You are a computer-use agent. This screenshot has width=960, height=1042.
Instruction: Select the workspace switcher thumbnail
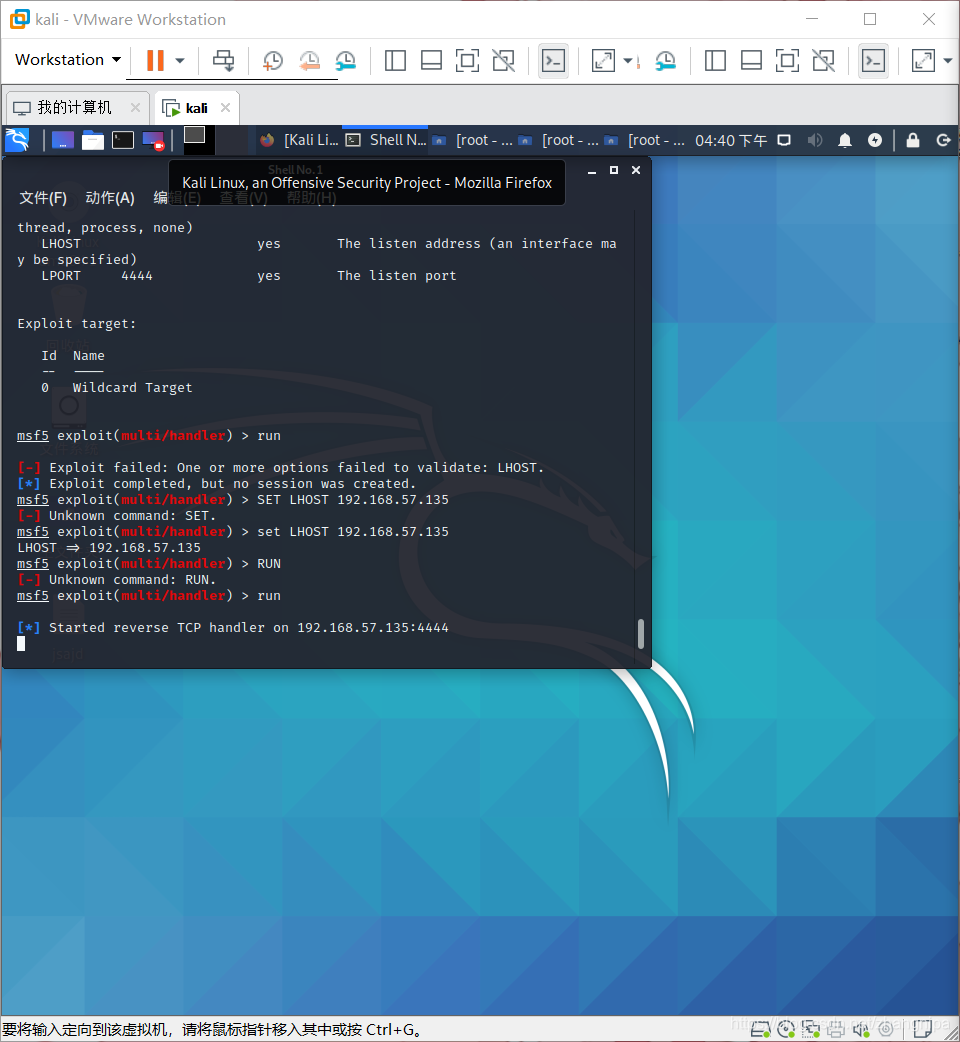point(195,135)
